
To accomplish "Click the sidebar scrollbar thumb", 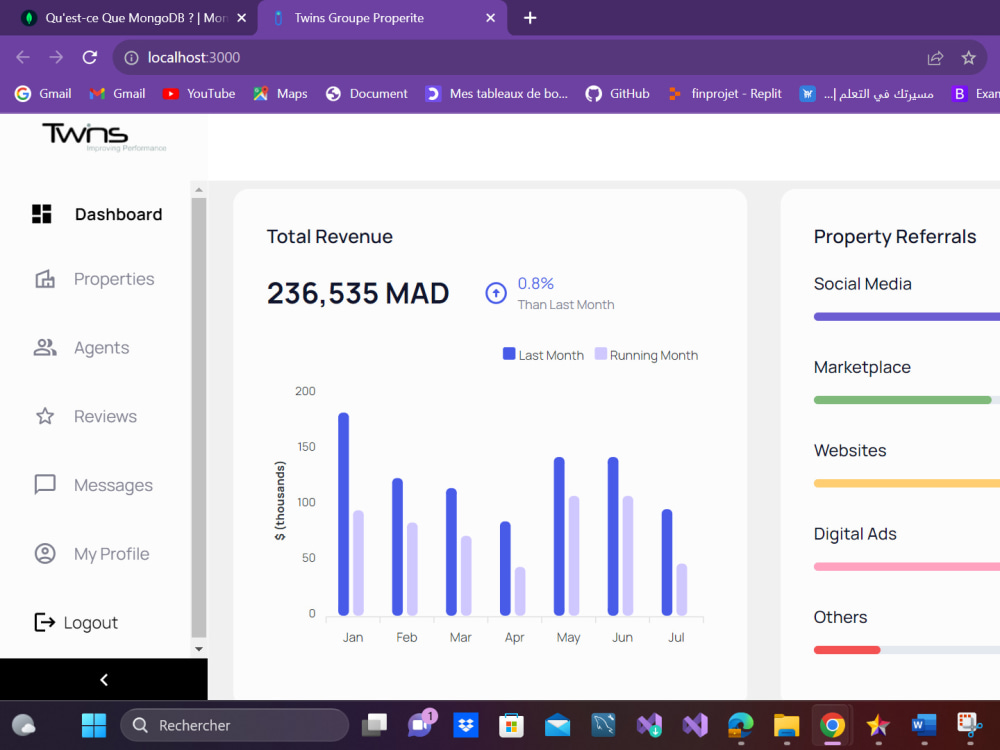I will click(199, 417).
